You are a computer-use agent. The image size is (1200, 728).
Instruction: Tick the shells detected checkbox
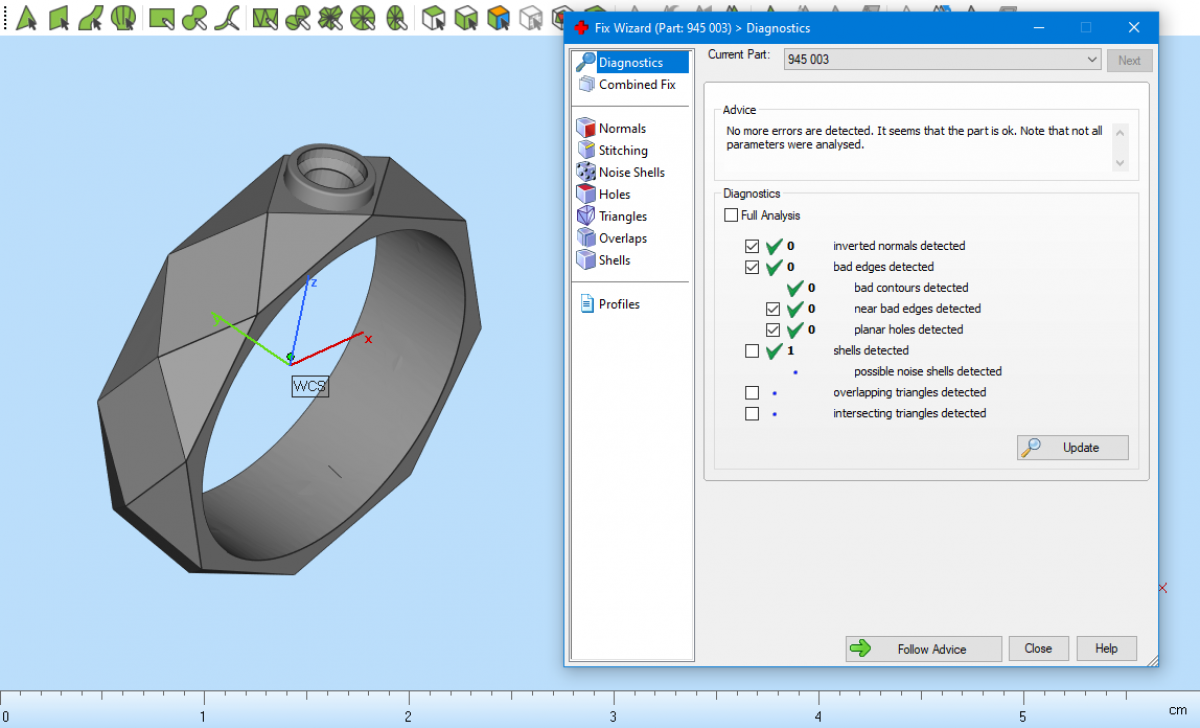(x=752, y=351)
